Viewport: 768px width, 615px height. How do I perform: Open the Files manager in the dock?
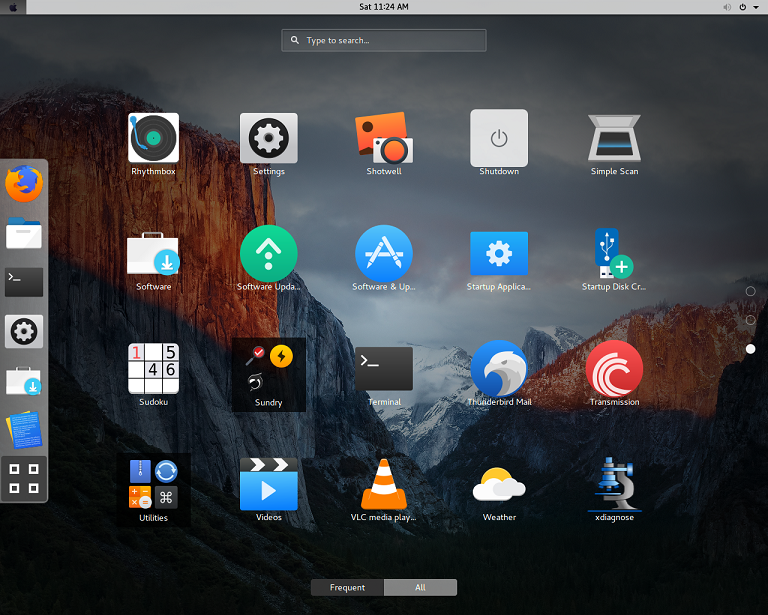tap(24, 233)
